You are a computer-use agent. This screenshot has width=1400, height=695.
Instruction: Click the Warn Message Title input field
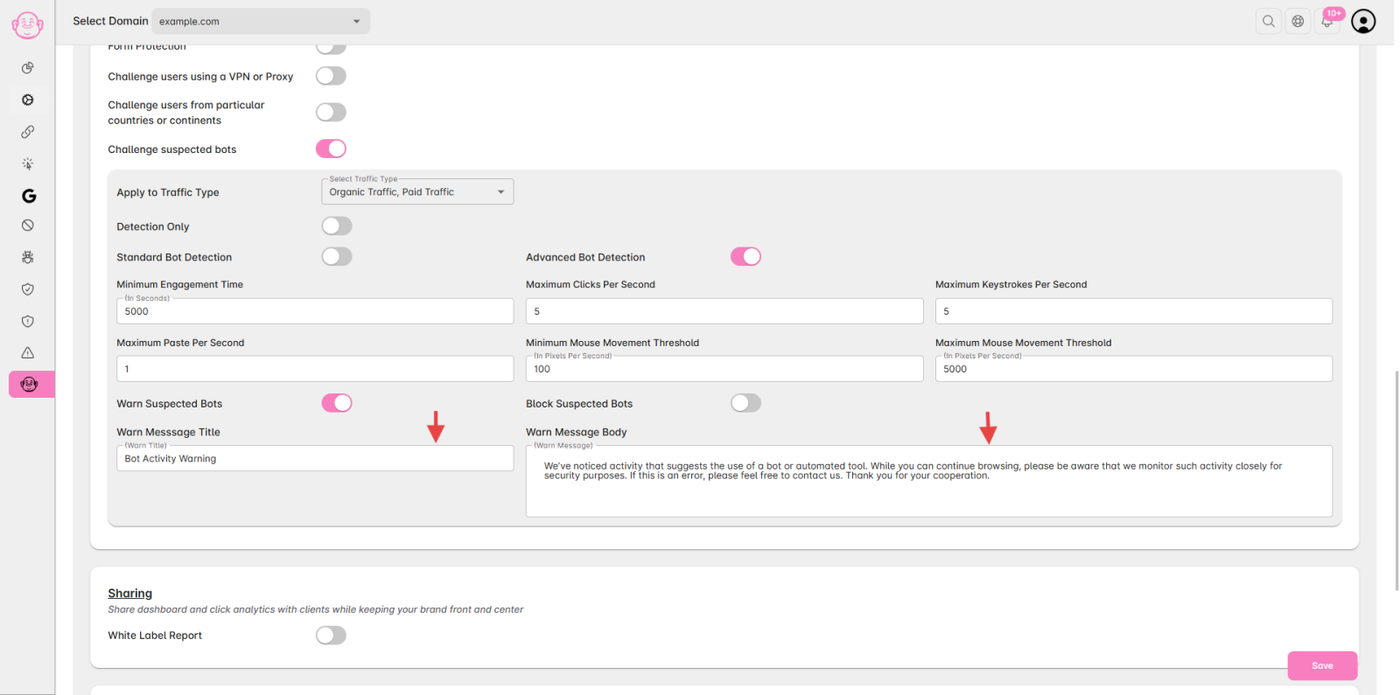[x=315, y=459]
